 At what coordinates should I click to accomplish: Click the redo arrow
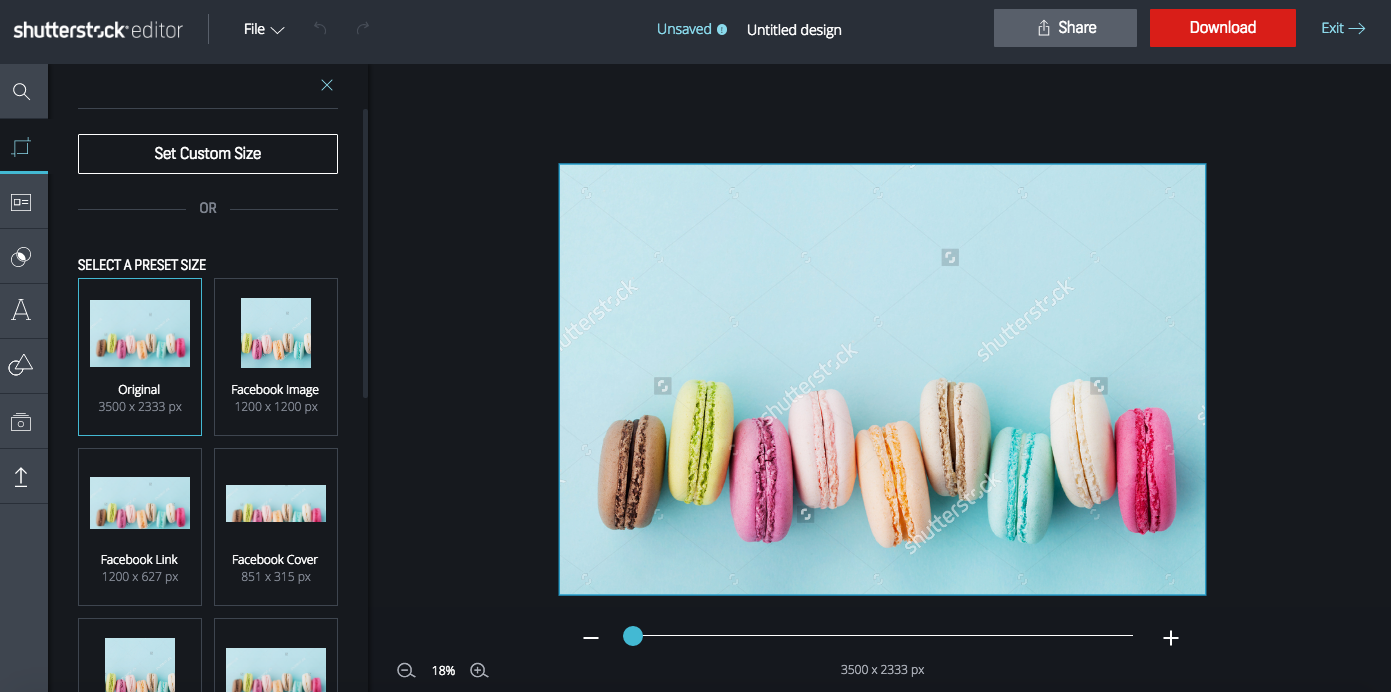click(x=363, y=29)
